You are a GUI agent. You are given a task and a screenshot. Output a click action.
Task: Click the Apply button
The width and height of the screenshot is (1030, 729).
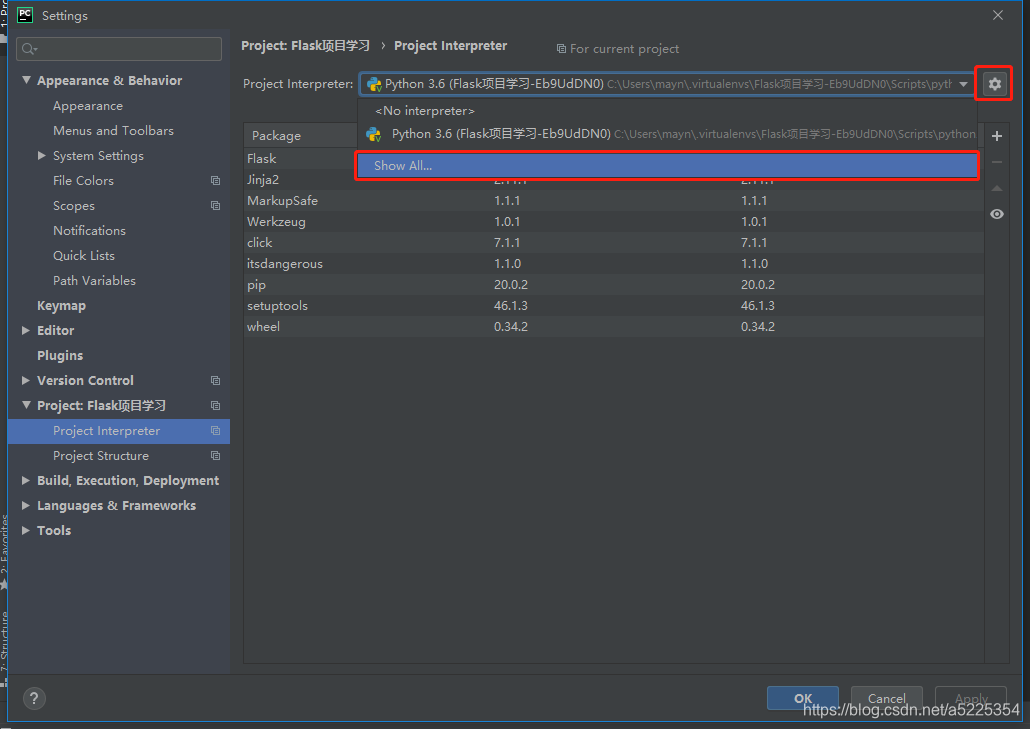[971, 698]
